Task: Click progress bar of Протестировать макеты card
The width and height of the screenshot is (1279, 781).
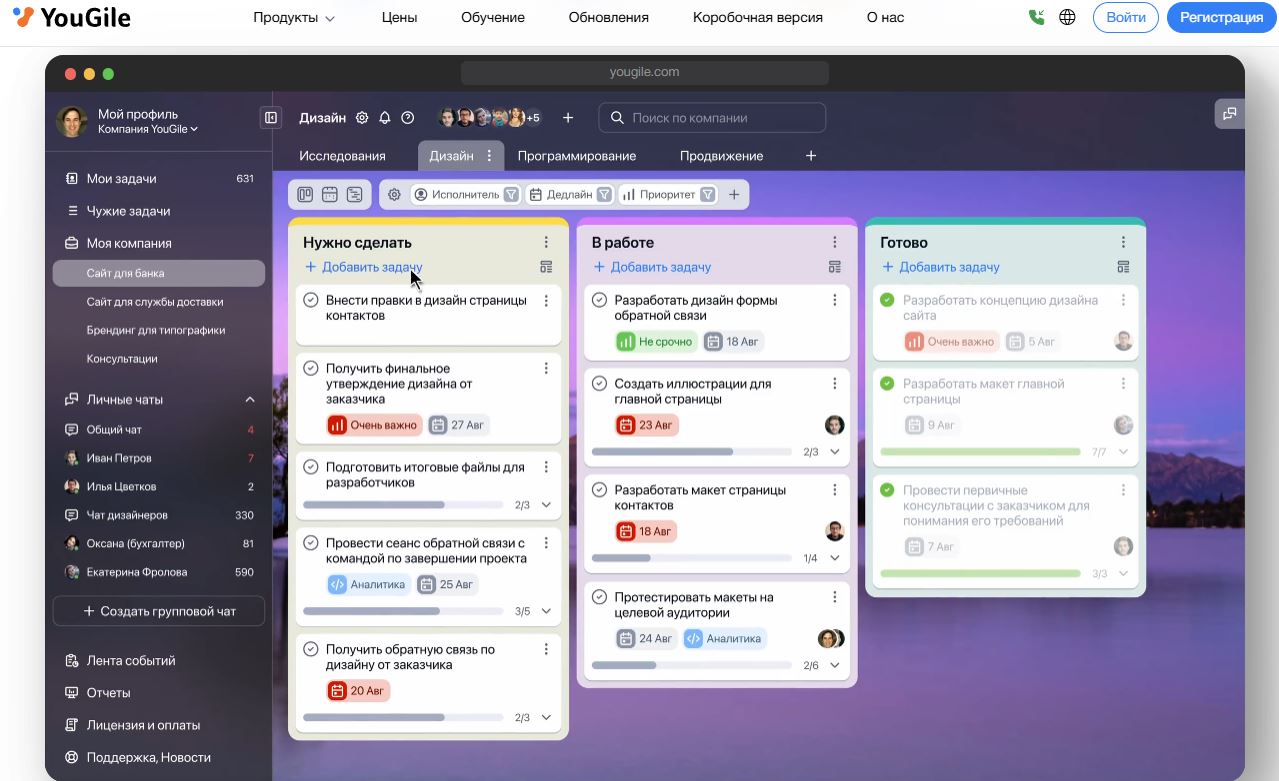Action: click(692, 665)
